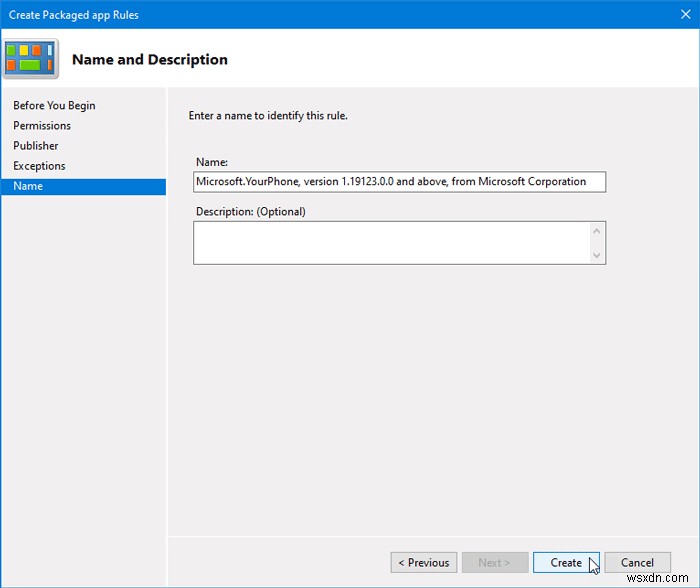Switch to the Exceptions step

pos(39,166)
